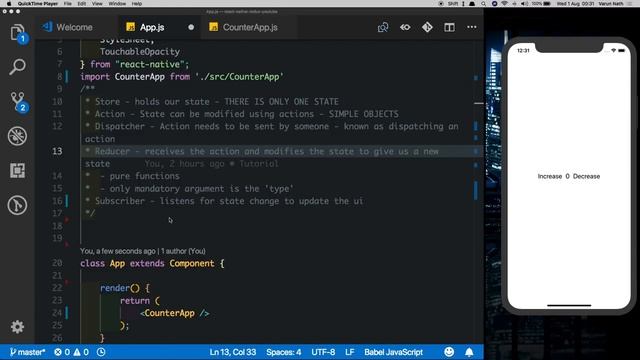
Task: Open the Search view in activity bar
Action: (18, 67)
